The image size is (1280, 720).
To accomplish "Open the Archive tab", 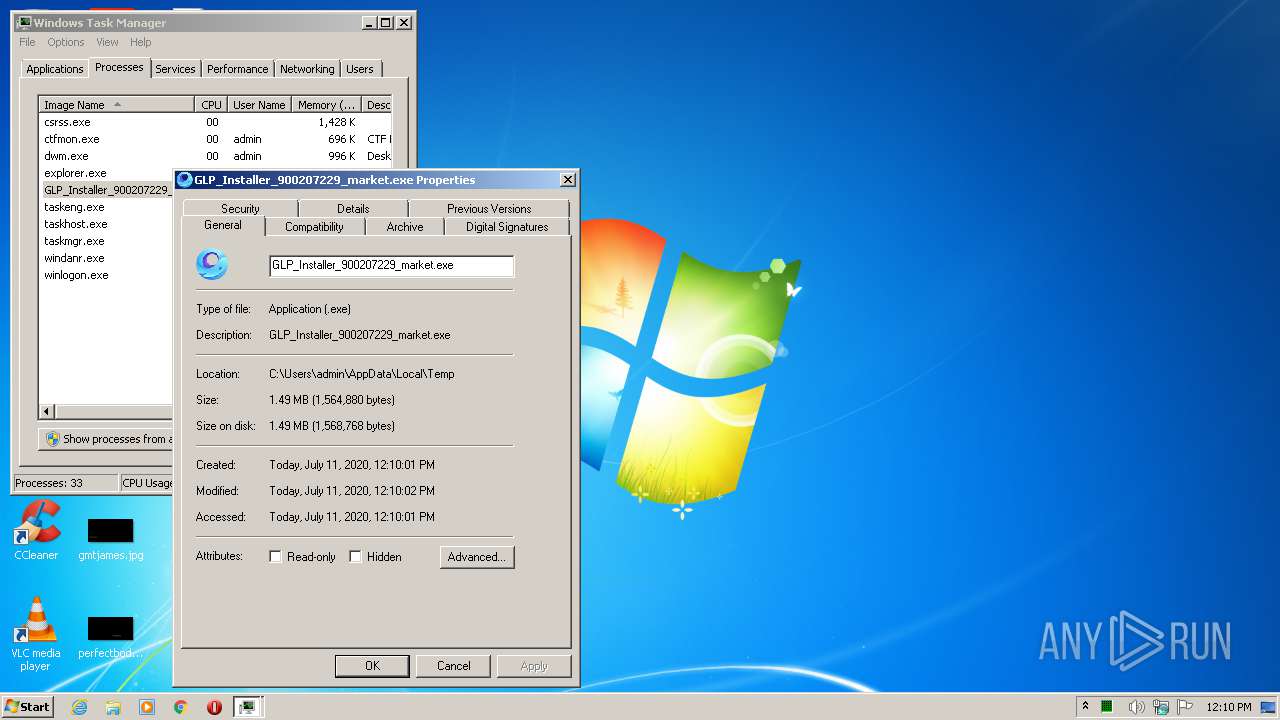I will click(x=405, y=227).
